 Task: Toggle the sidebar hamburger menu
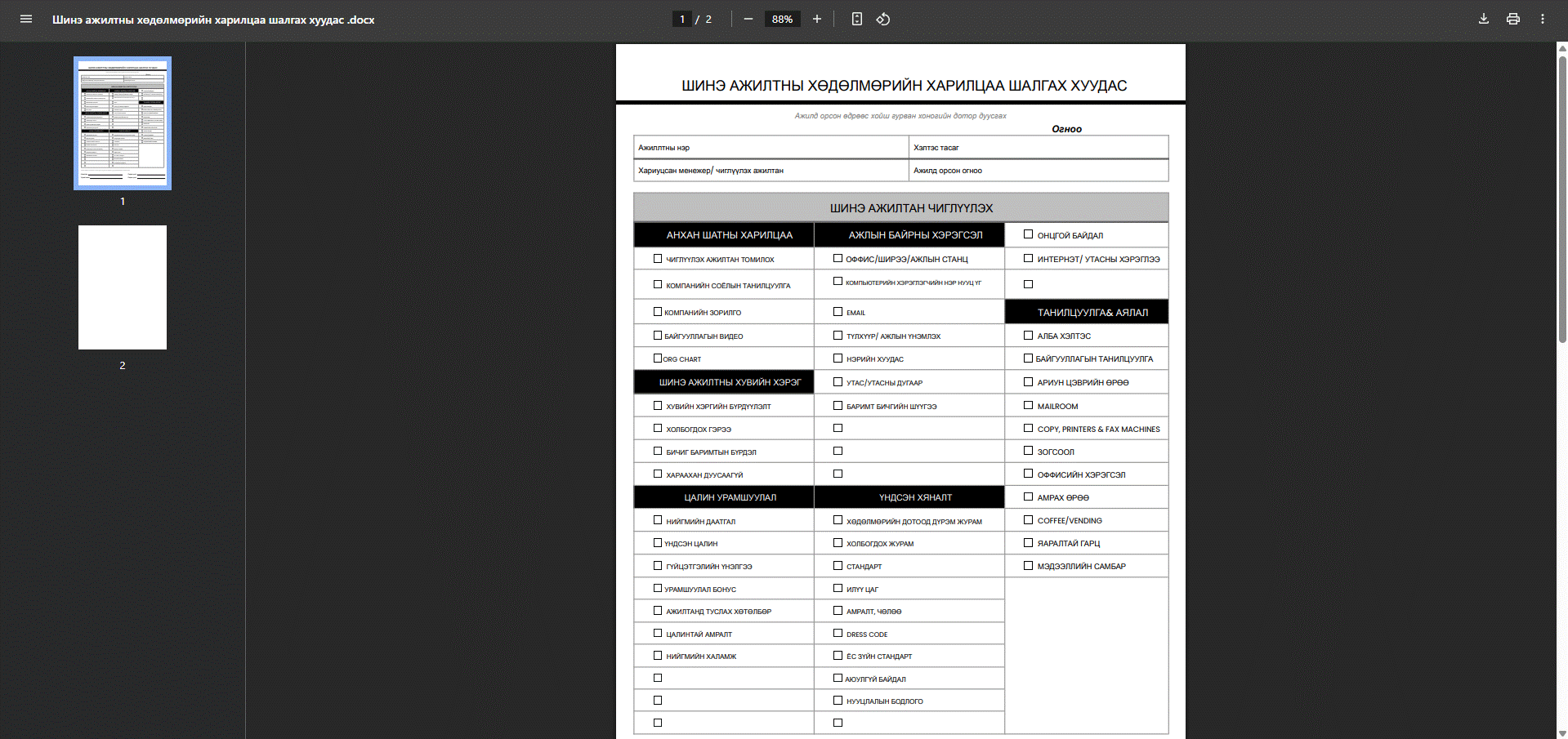[26, 19]
